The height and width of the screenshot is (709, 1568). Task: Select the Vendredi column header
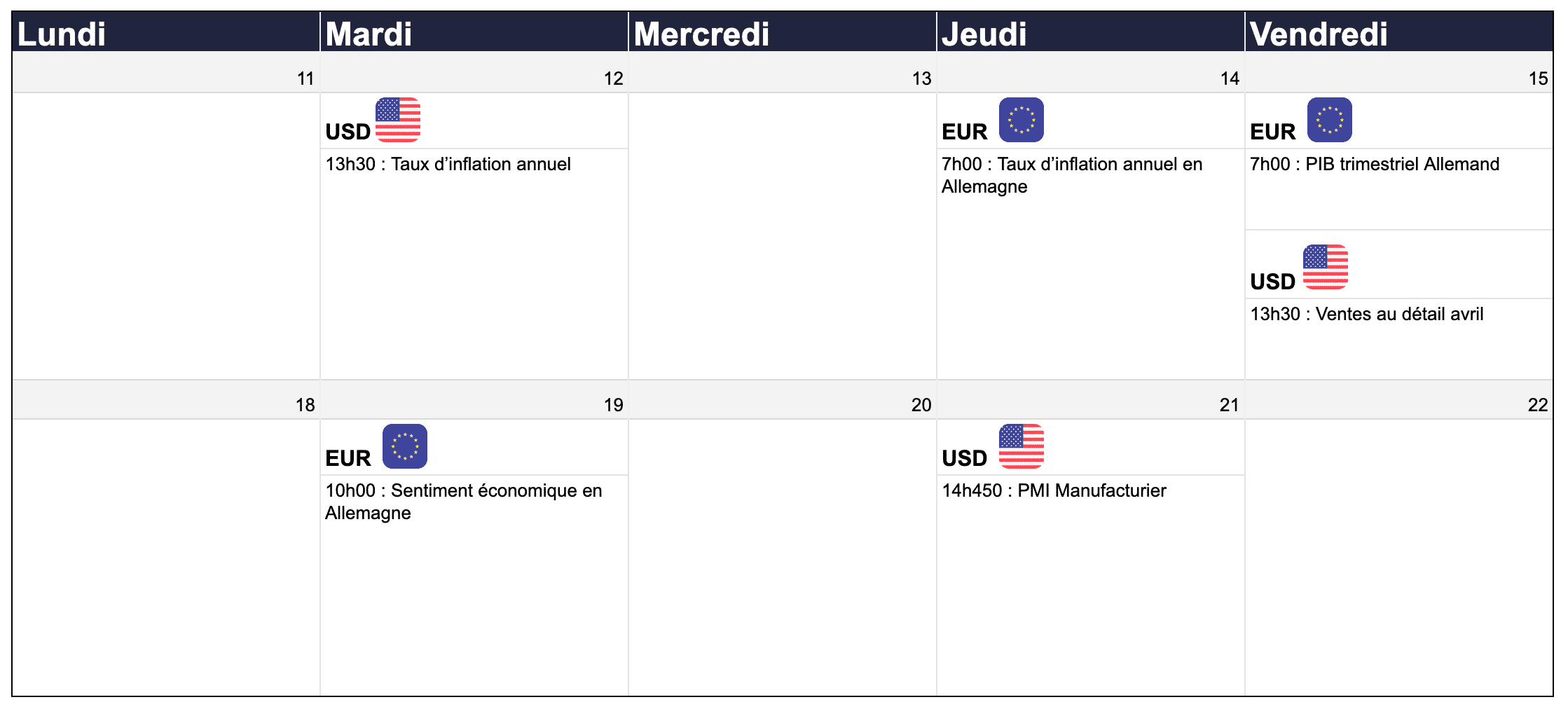tap(1399, 32)
